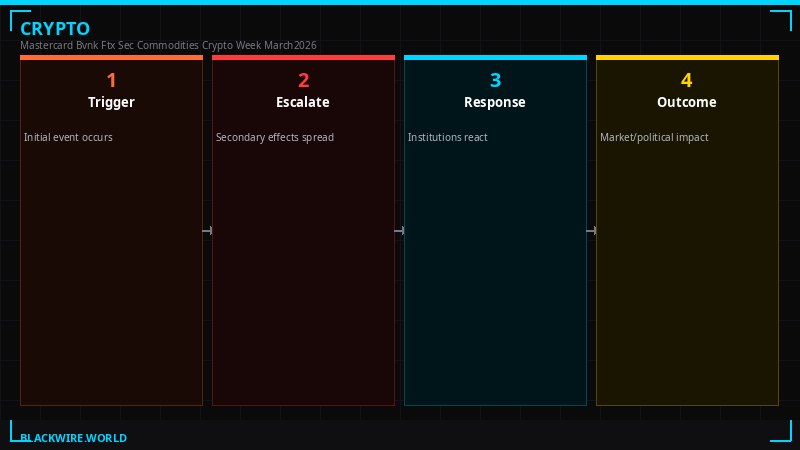Visit the BLACKWIRE.WORLD footer link
The width and height of the screenshot is (800, 450).
pyautogui.click(x=74, y=438)
